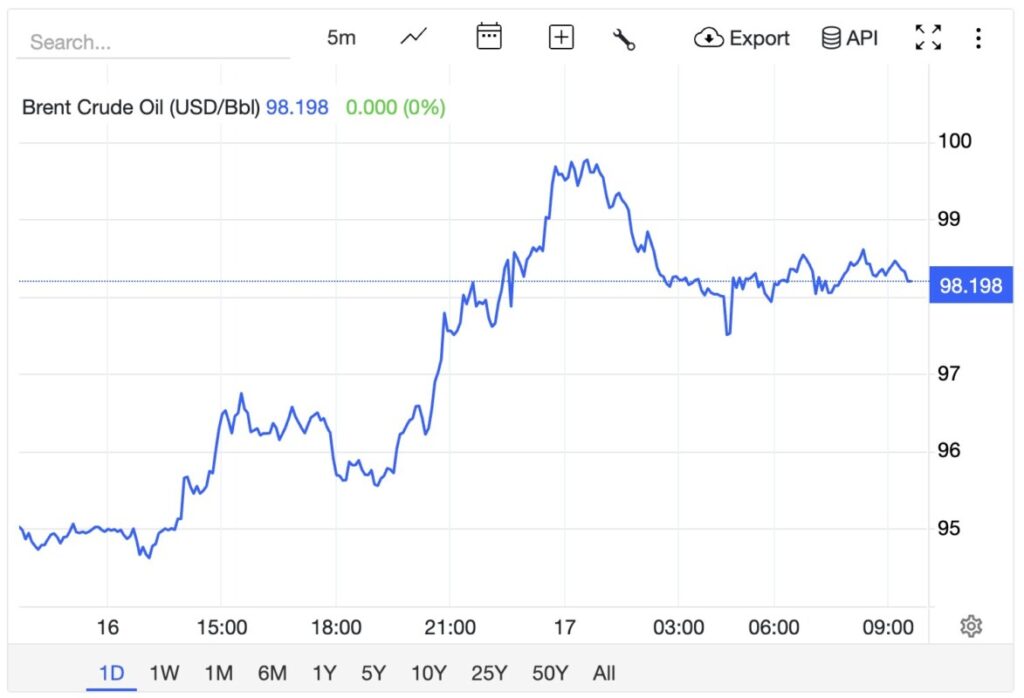Click the API database icon
1024x698 pixels.
coord(830,37)
